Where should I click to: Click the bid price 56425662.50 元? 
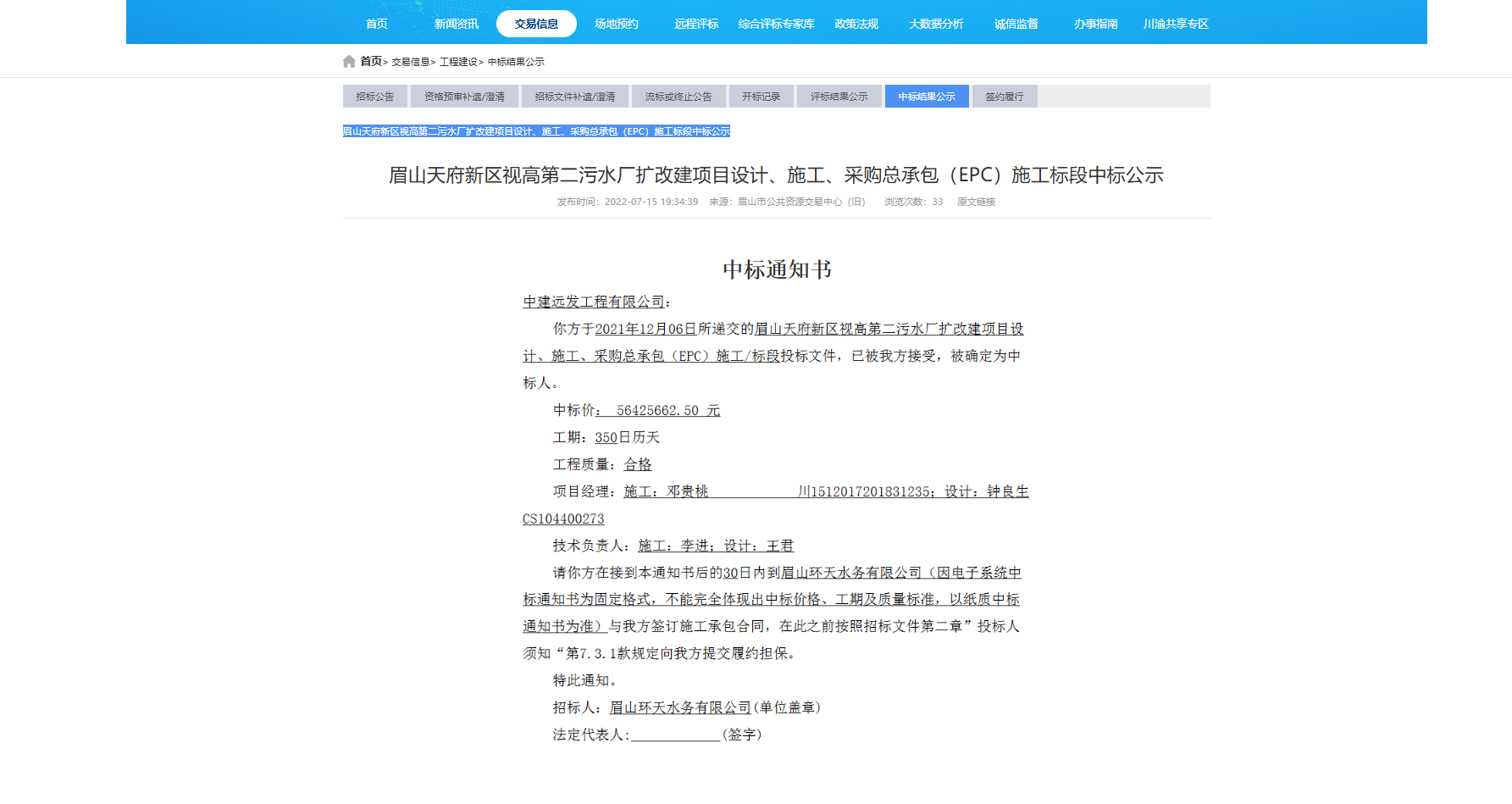click(x=668, y=411)
